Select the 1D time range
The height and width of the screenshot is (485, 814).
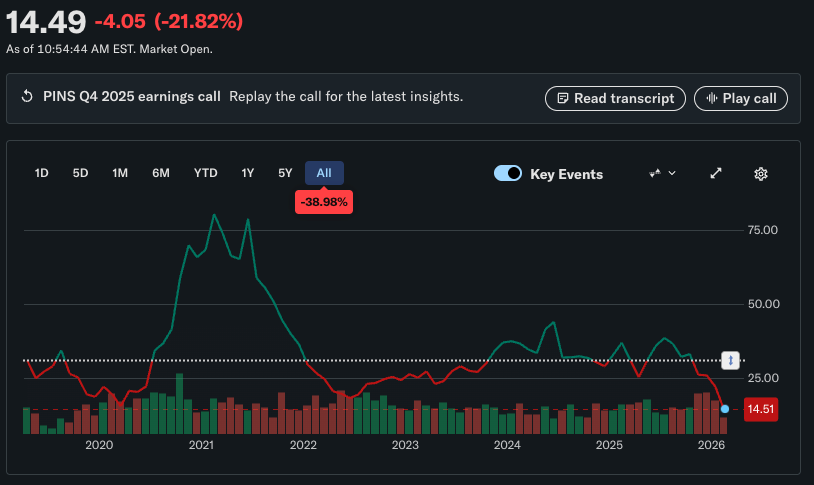pos(42,173)
